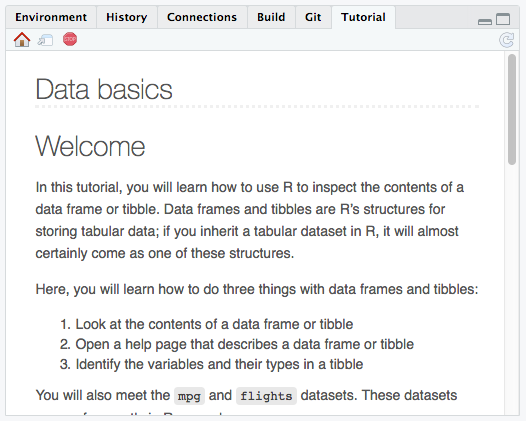Image resolution: width=526 pixels, height=421 pixels.
Task: Open the Git tab
Action: [x=313, y=17]
